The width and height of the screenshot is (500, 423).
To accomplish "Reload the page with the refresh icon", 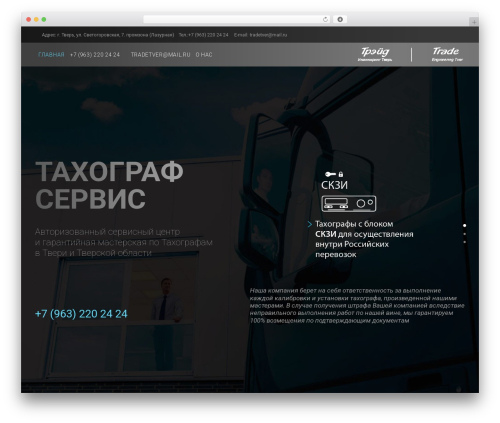I will point(325,19).
